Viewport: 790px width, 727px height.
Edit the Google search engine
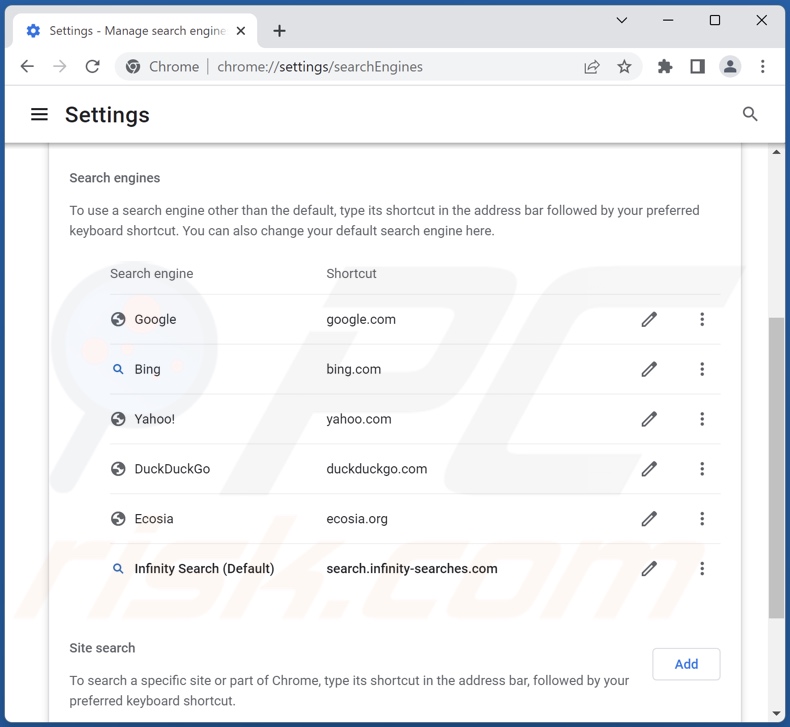pyautogui.click(x=649, y=319)
